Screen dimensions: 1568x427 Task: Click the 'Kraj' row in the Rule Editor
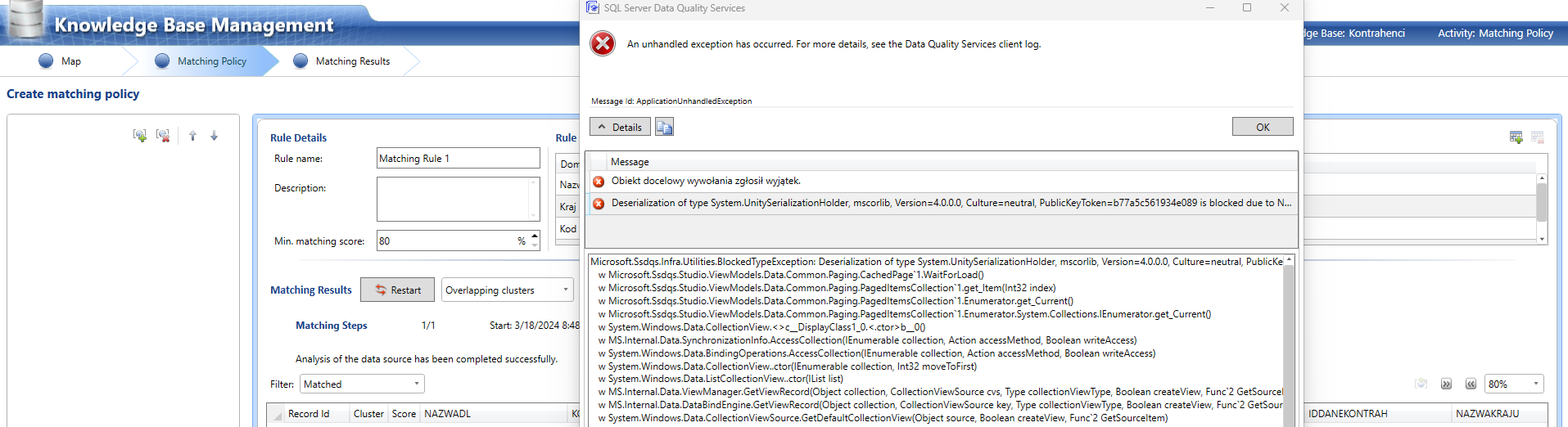[x=568, y=207]
